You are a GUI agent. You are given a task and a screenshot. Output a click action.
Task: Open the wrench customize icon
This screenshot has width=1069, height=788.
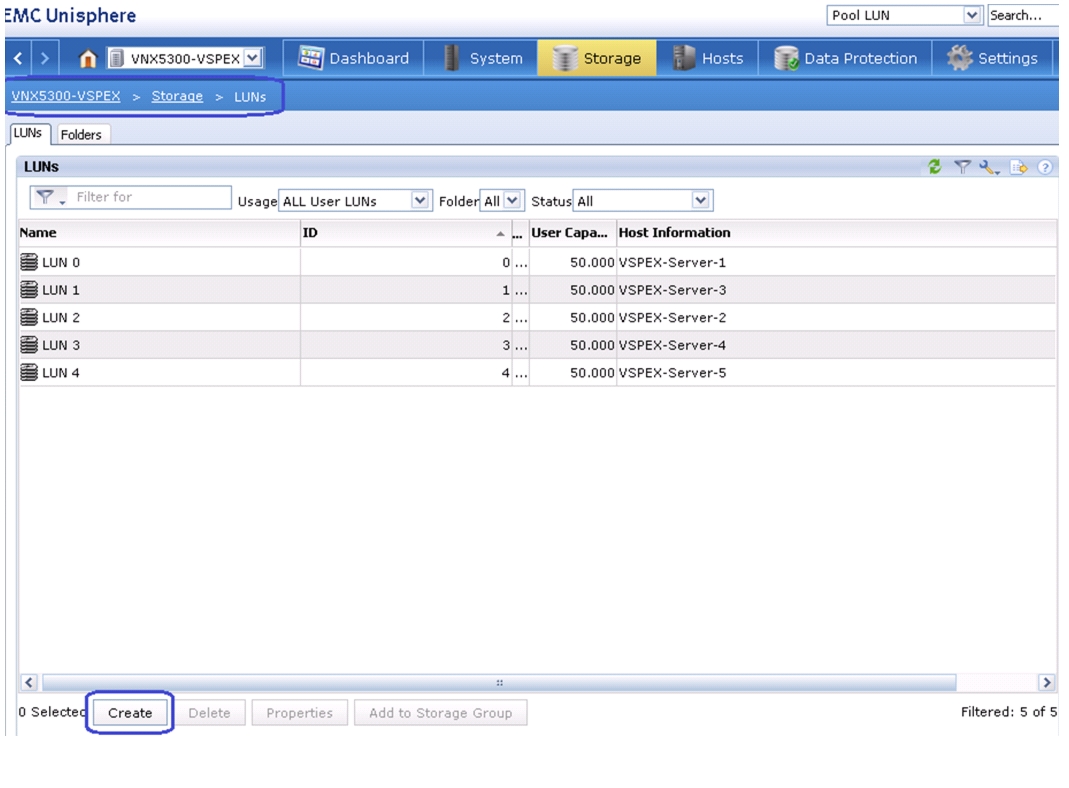click(989, 167)
